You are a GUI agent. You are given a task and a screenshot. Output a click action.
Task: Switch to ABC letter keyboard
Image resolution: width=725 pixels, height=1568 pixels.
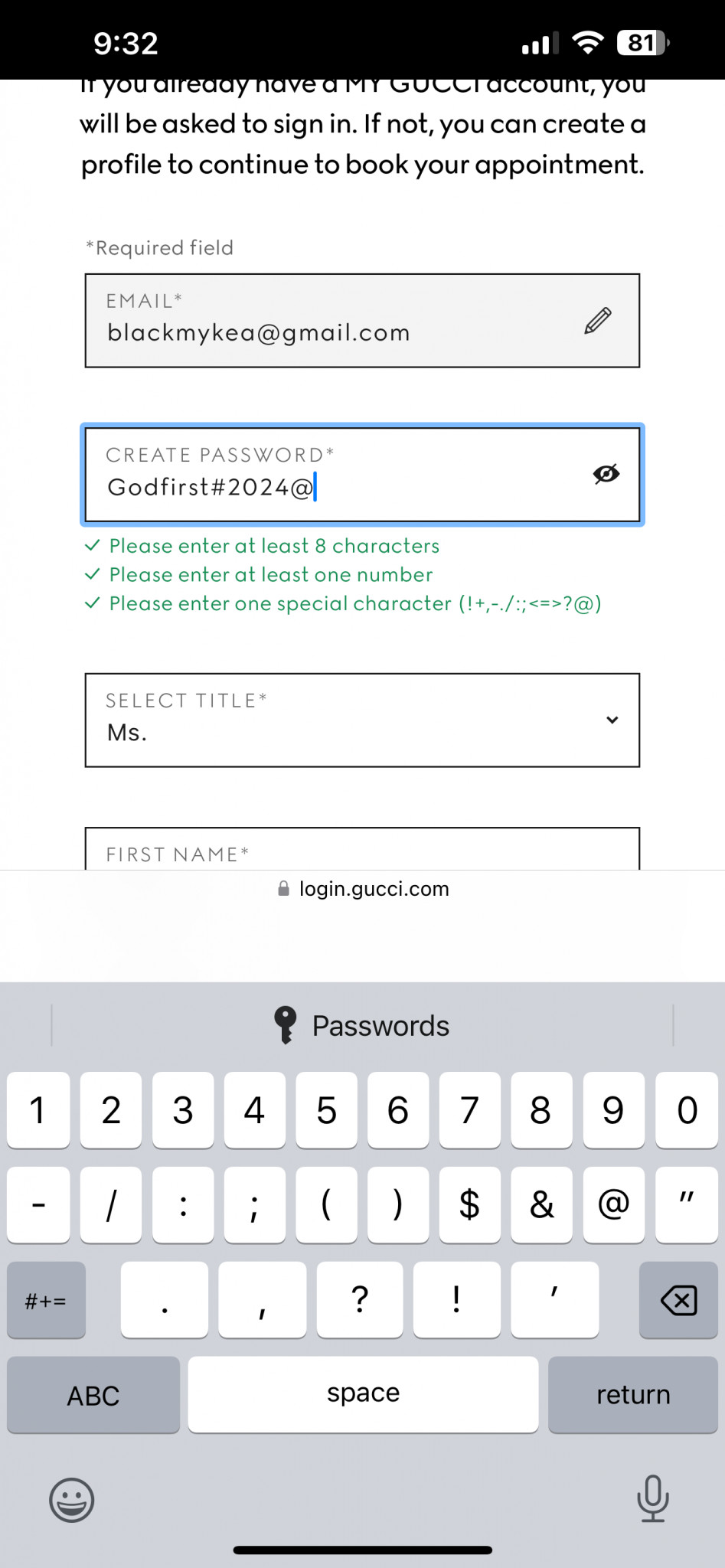pos(93,1395)
